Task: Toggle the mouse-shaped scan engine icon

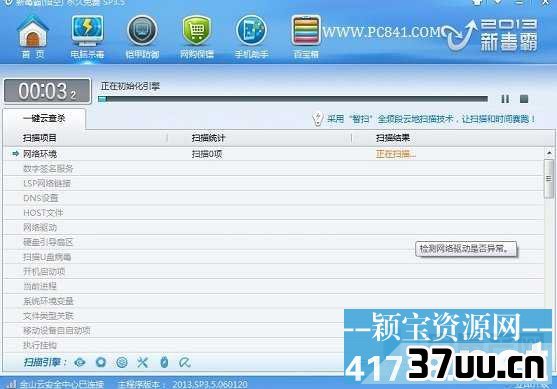Action: coord(164,362)
